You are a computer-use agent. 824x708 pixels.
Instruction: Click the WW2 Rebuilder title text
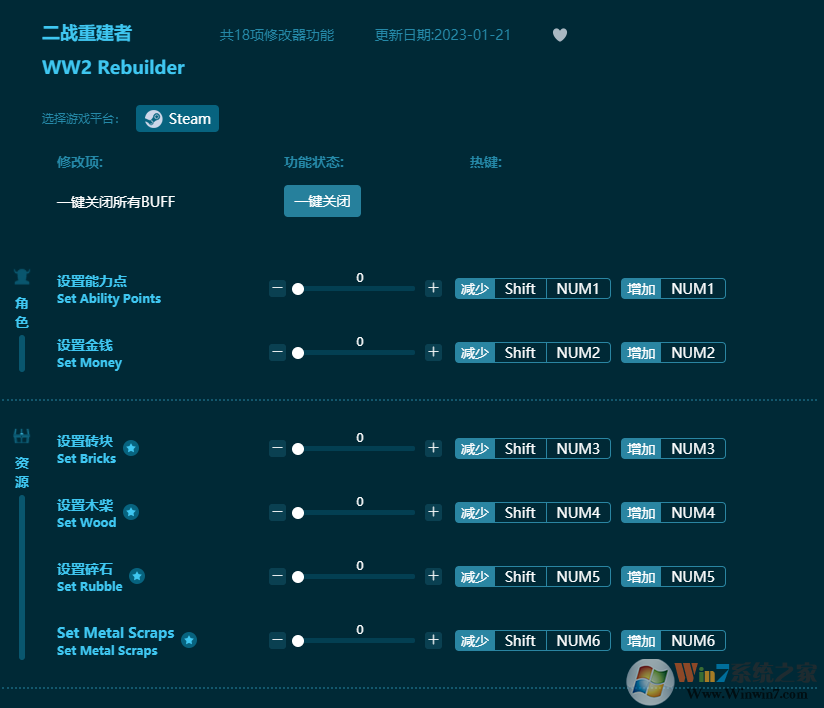[x=114, y=67]
